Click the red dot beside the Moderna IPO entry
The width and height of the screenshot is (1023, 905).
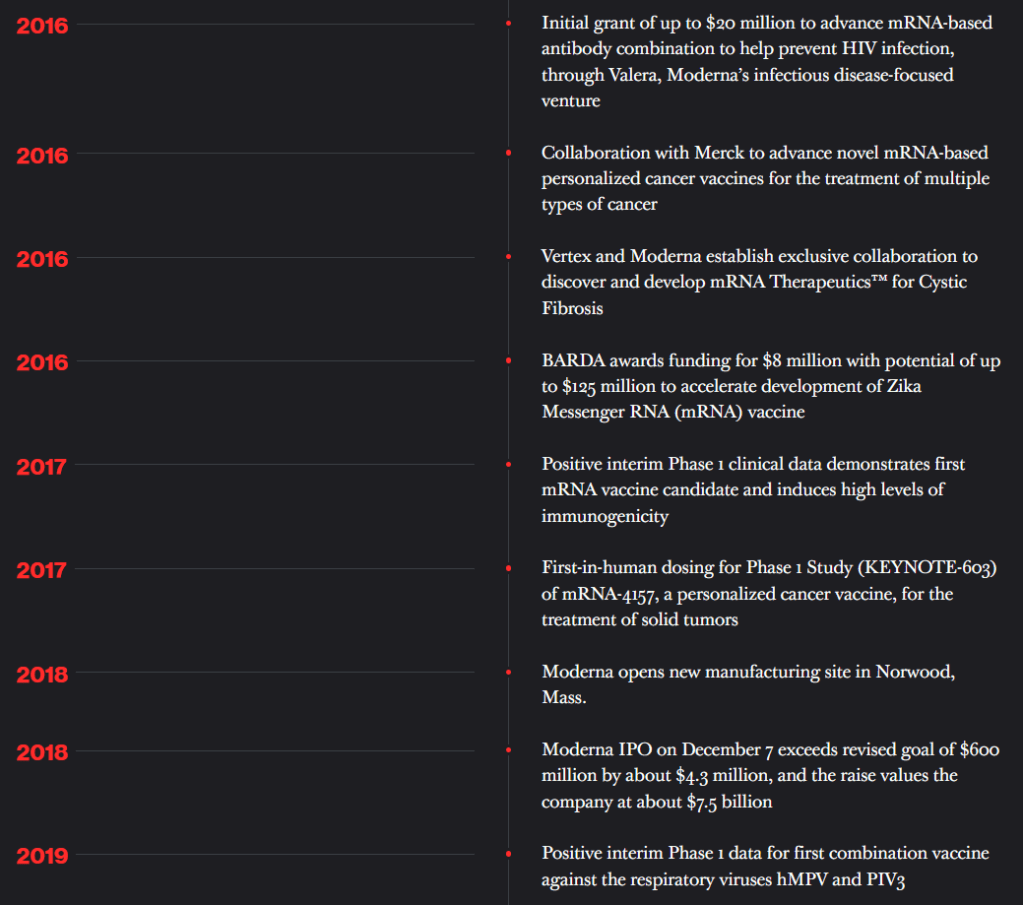(x=509, y=749)
